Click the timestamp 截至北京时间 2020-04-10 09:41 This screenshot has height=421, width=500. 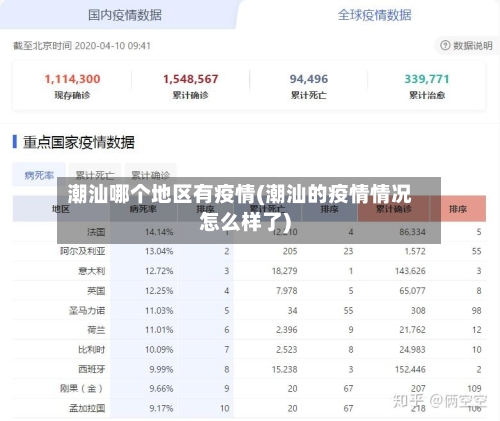[82, 46]
